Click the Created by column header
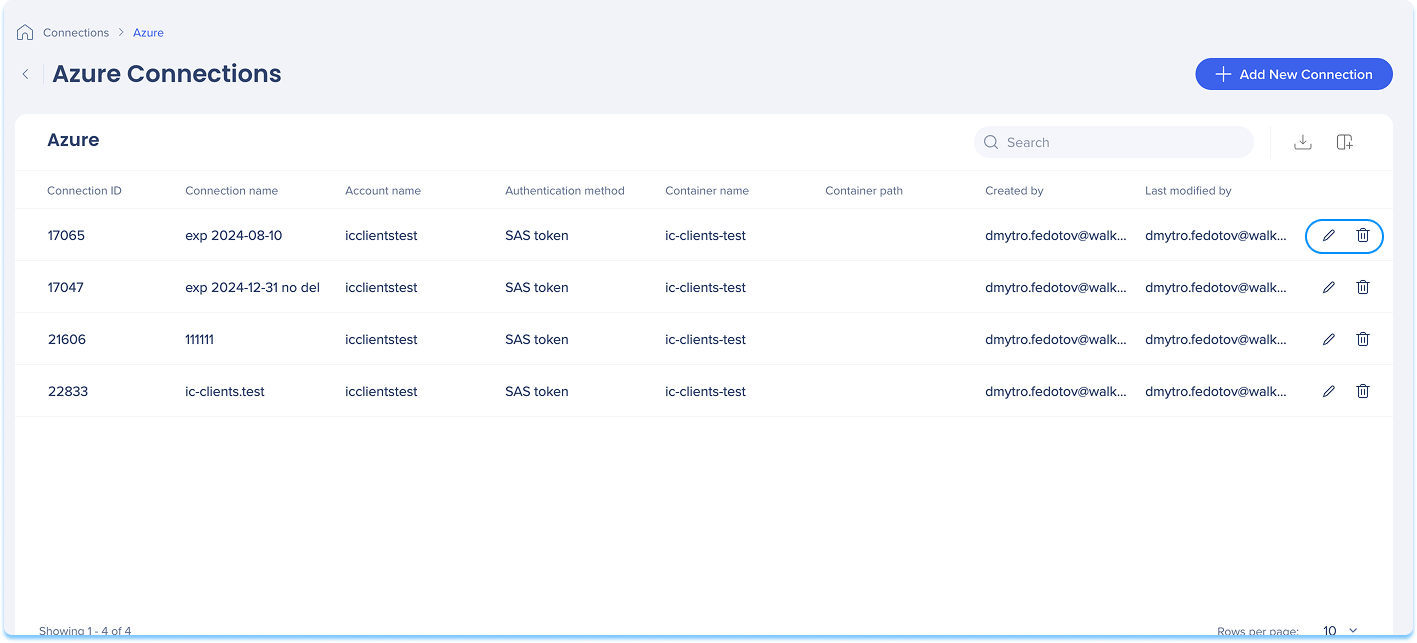This screenshot has width=1417, height=643. [x=1014, y=191]
